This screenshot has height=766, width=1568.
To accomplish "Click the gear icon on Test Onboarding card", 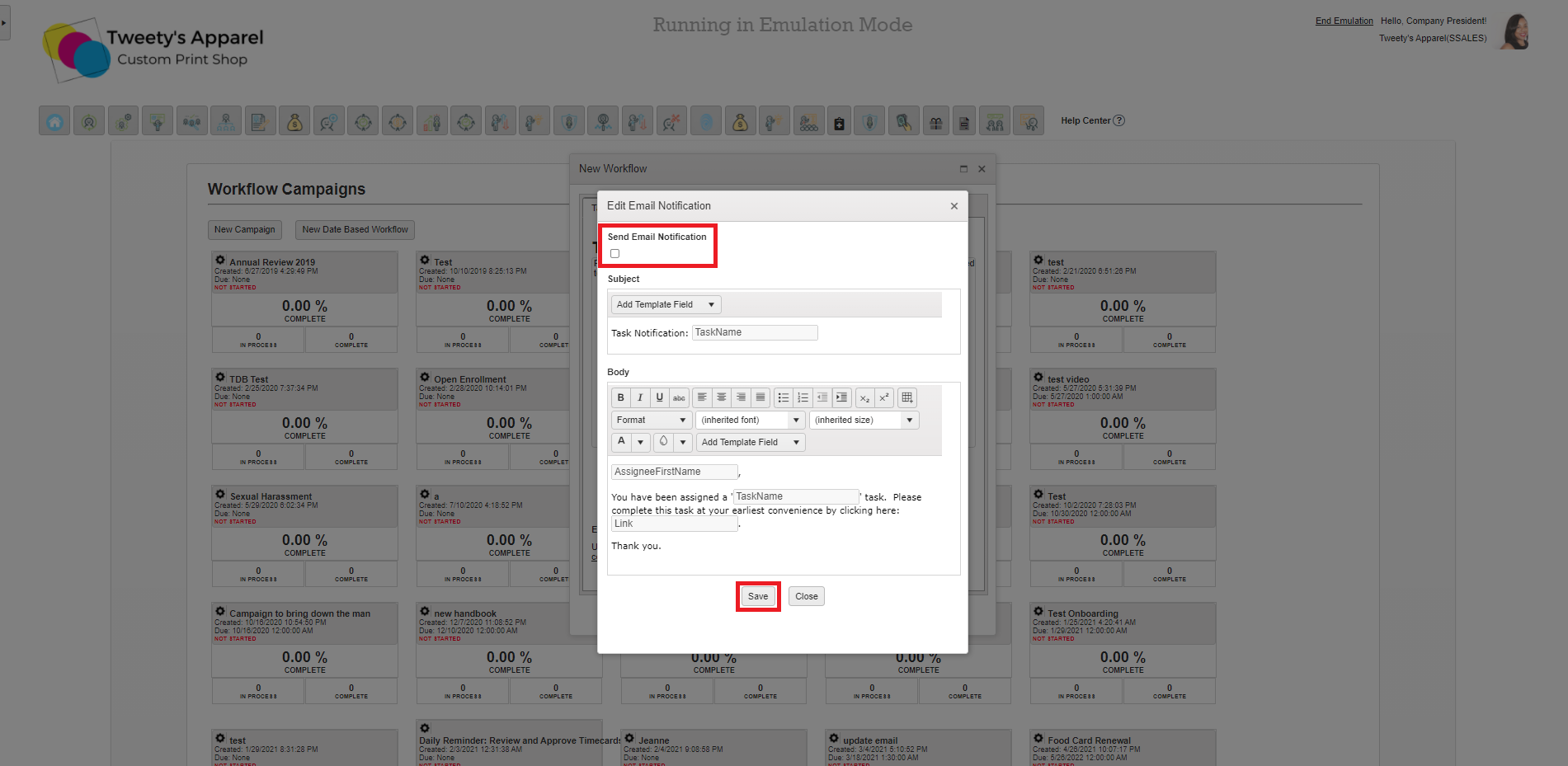I will pos(1038,611).
